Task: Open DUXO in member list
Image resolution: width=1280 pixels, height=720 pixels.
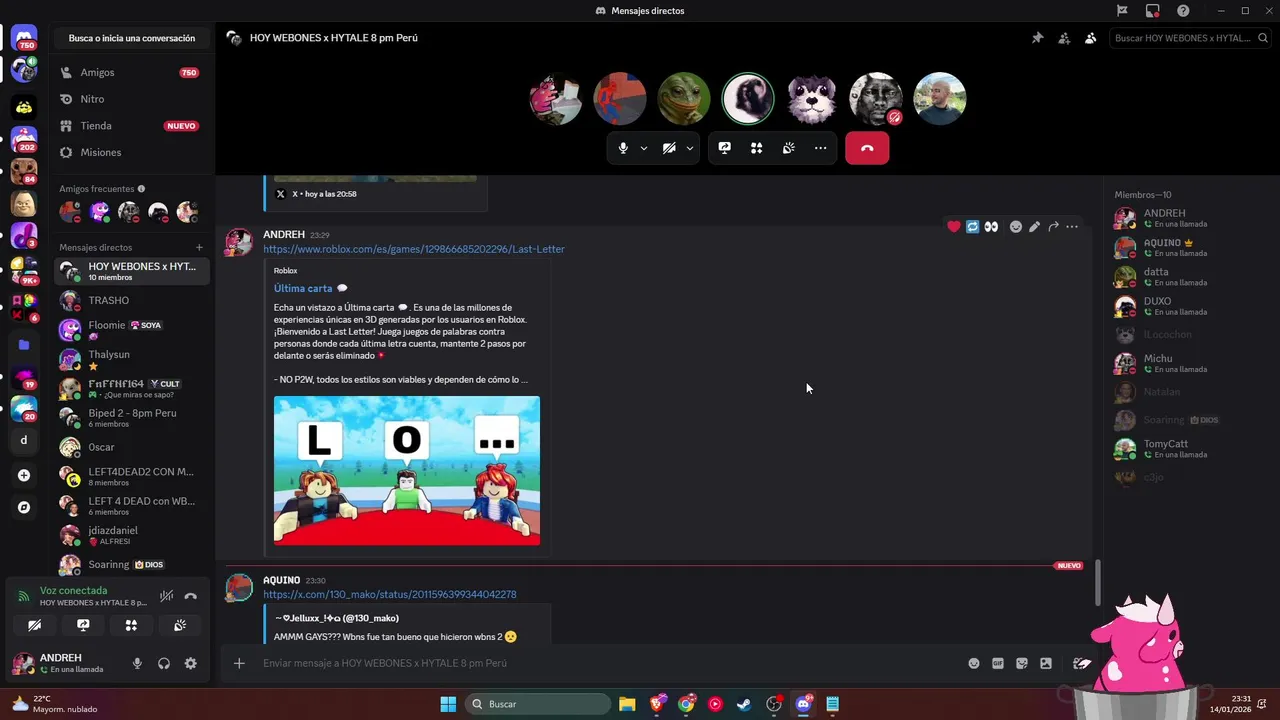Action: click(x=1187, y=306)
